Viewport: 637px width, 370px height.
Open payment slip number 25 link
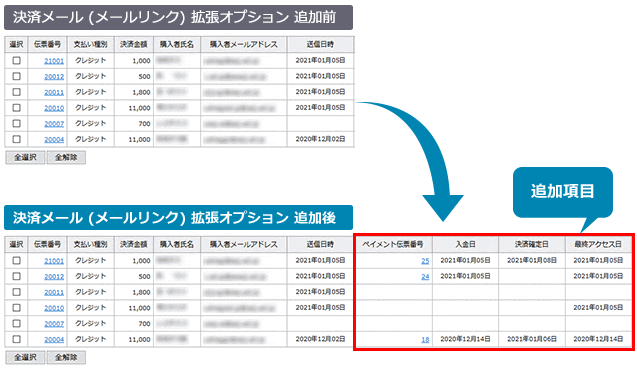[x=425, y=261]
